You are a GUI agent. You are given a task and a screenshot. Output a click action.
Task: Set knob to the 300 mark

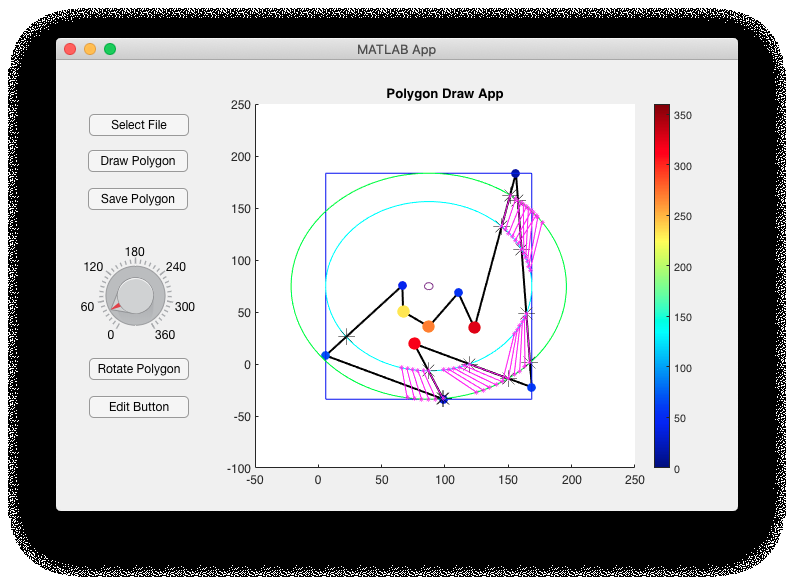click(x=185, y=307)
